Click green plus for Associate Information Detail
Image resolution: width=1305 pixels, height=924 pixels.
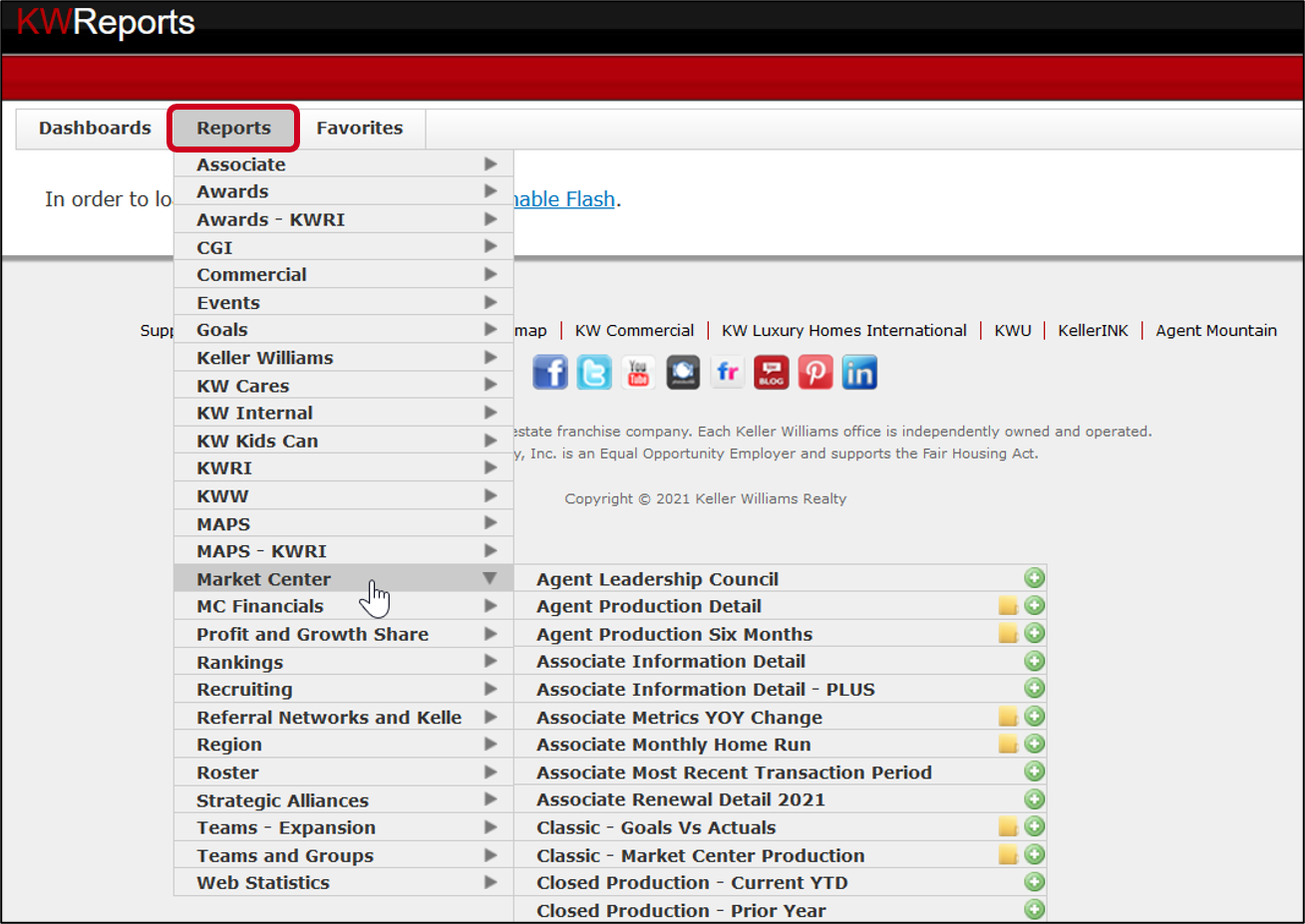pos(1035,661)
